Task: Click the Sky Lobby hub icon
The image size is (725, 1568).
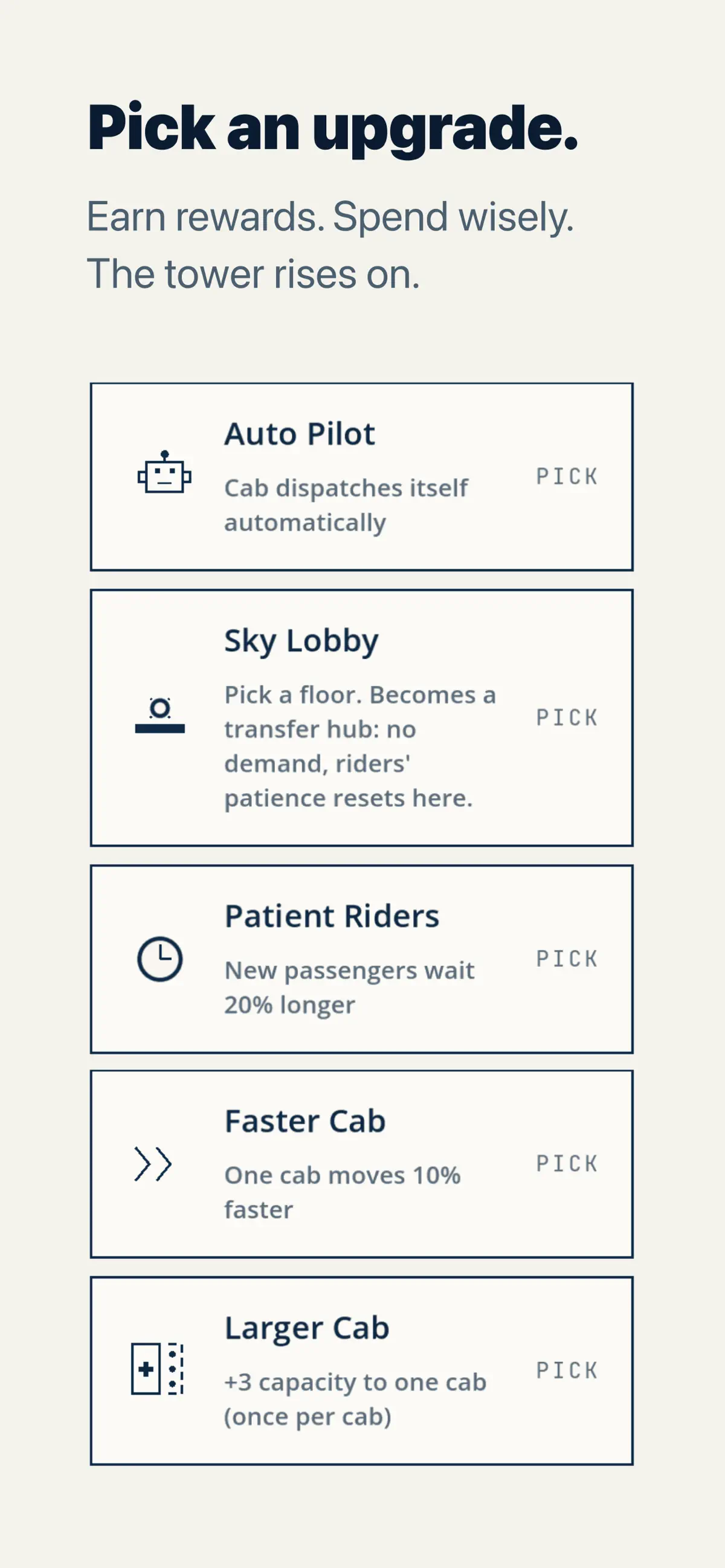Action: 160,715
